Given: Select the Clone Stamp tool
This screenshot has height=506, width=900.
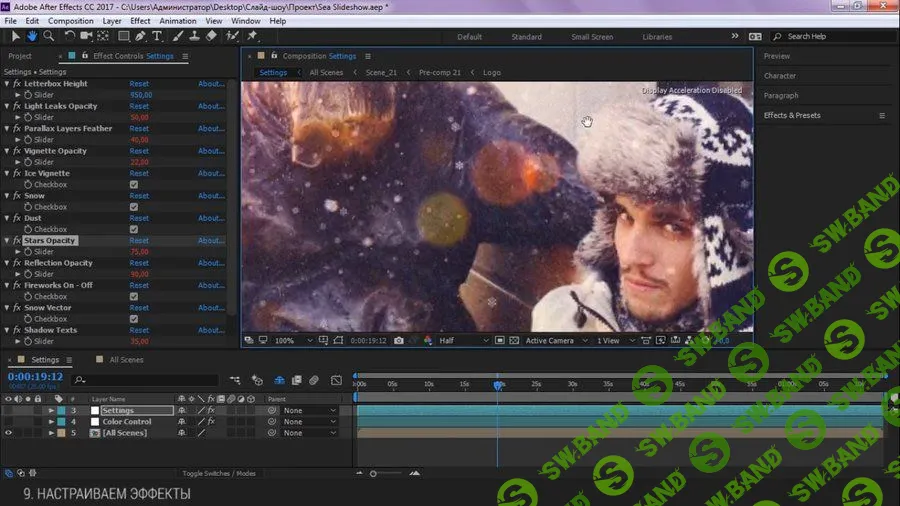Looking at the screenshot, I should (195, 36).
